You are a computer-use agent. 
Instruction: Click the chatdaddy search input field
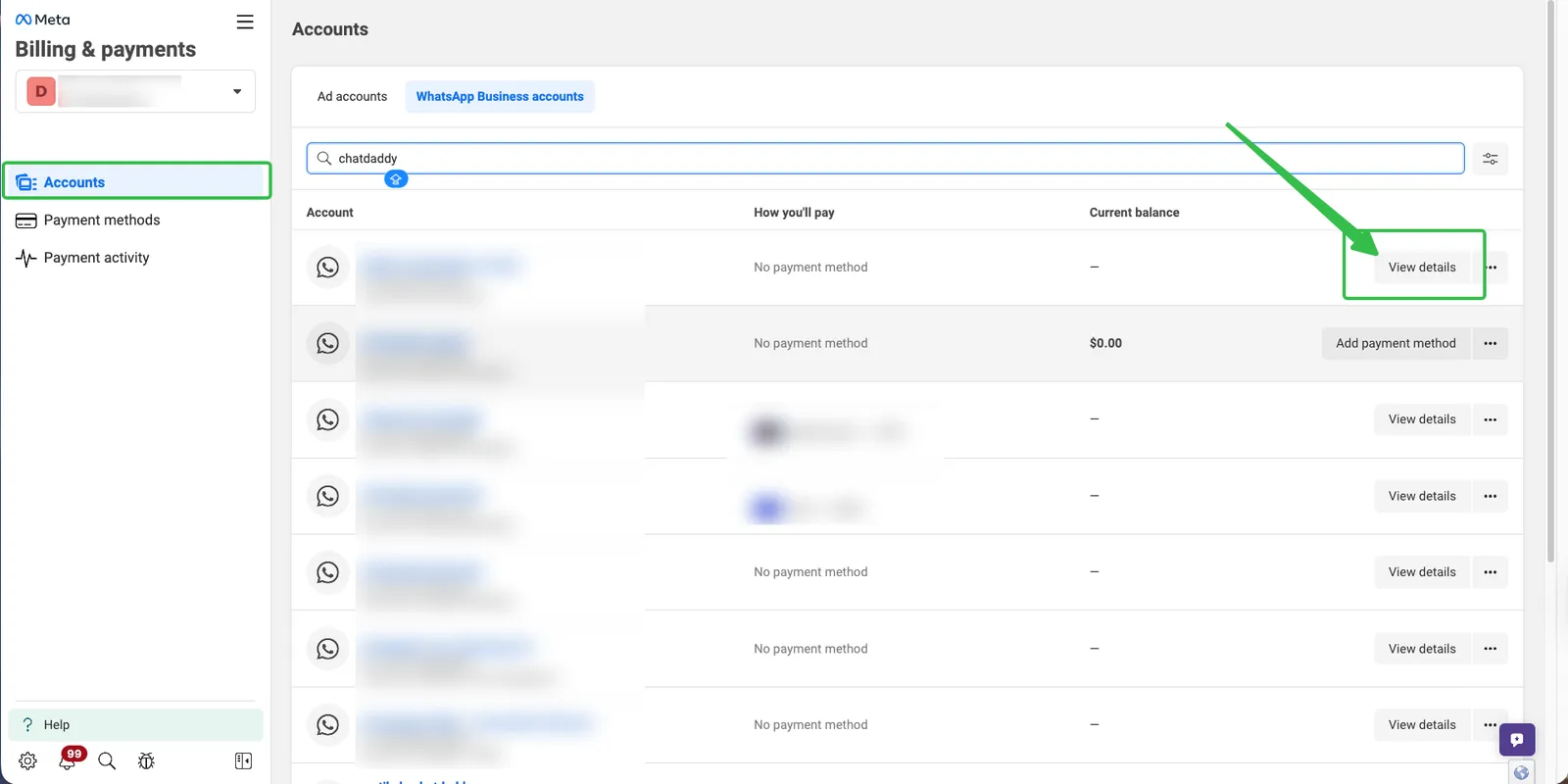pos(882,159)
